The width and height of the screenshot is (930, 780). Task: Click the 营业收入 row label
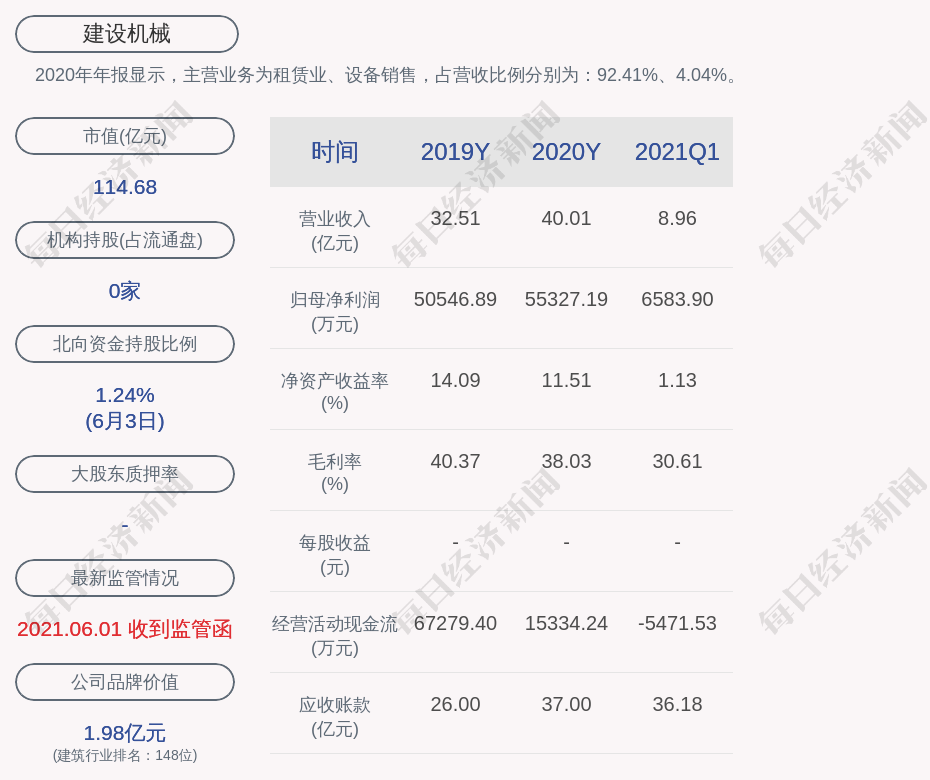tap(334, 230)
